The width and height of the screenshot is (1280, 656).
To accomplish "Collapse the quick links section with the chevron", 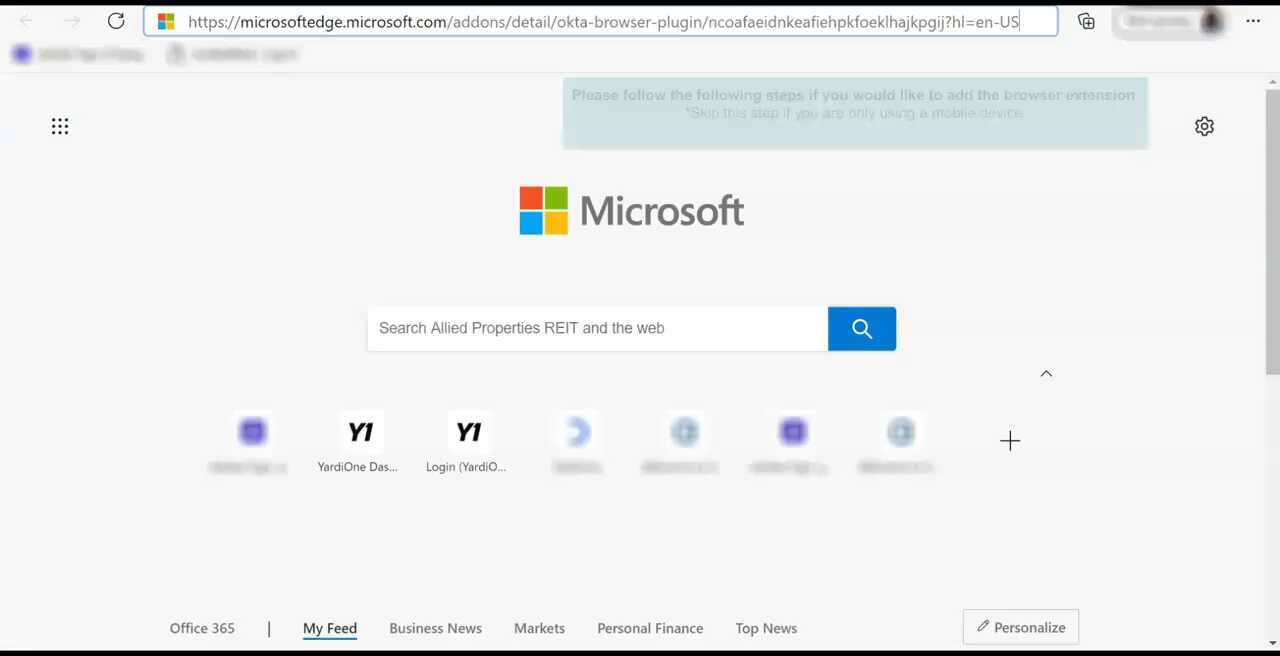I will pyautogui.click(x=1046, y=373).
